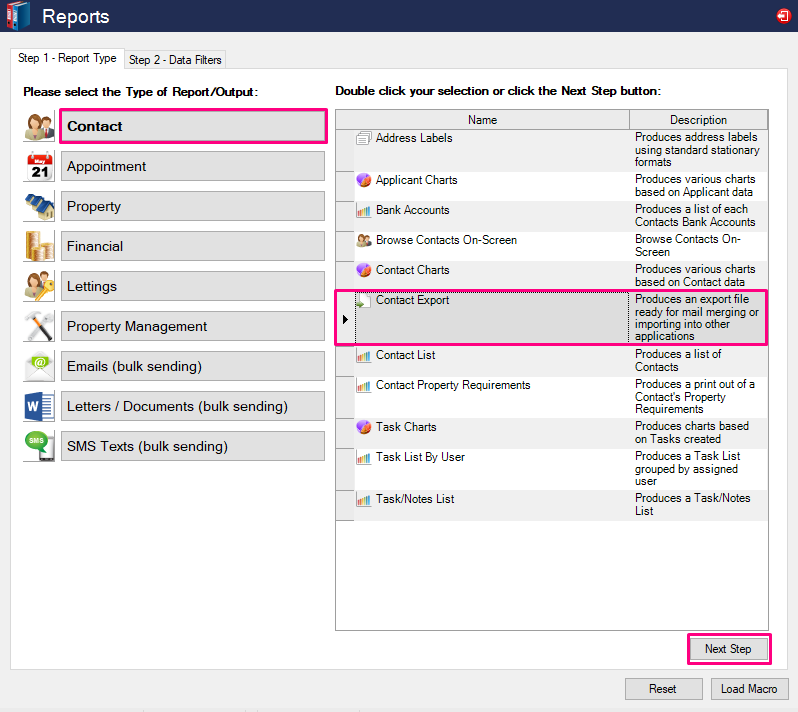
Task: Click the SMS Texts phone icon
Action: [x=40, y=447]
